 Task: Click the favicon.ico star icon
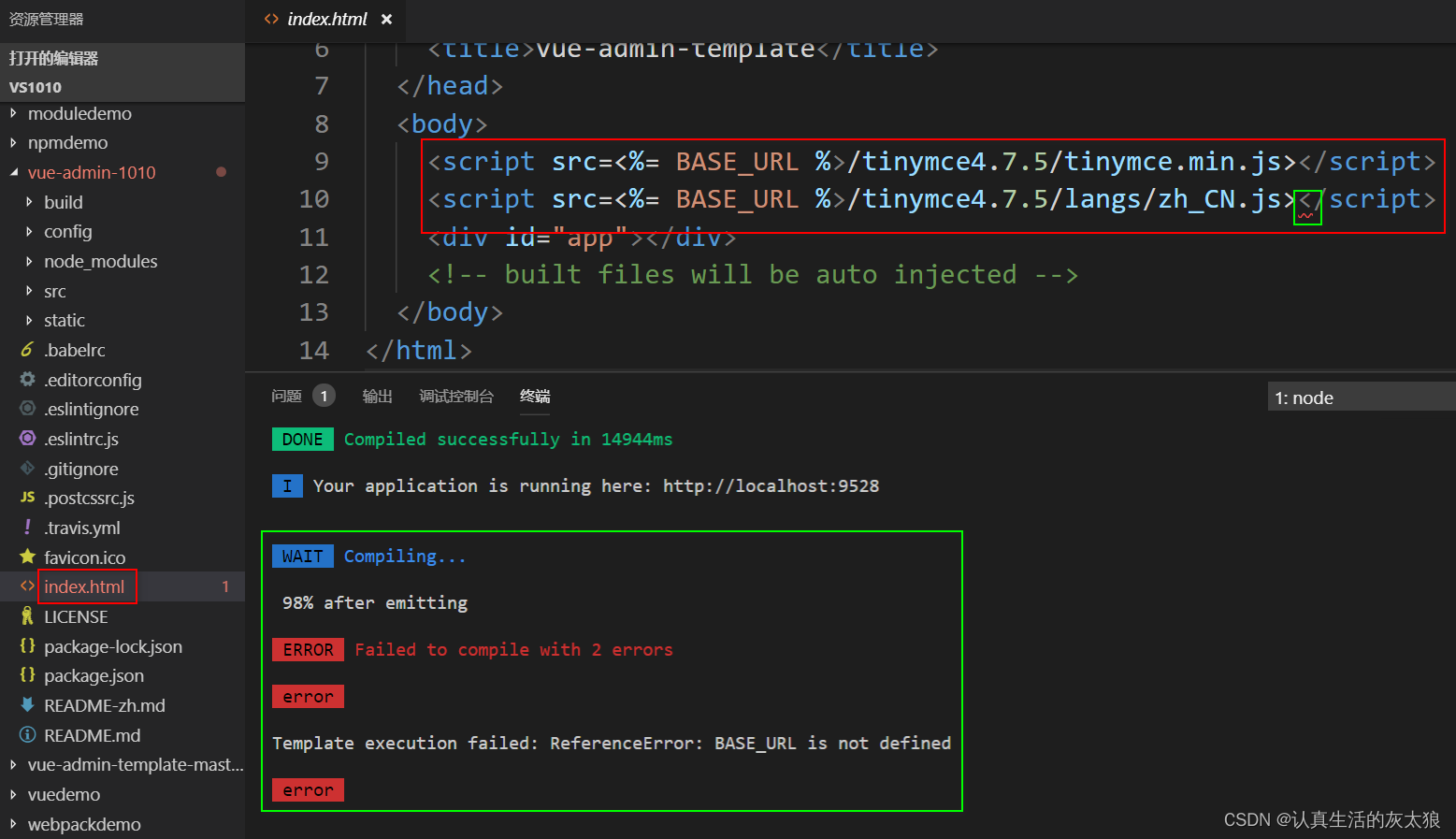pyautogui.click(x=27, y=557)
